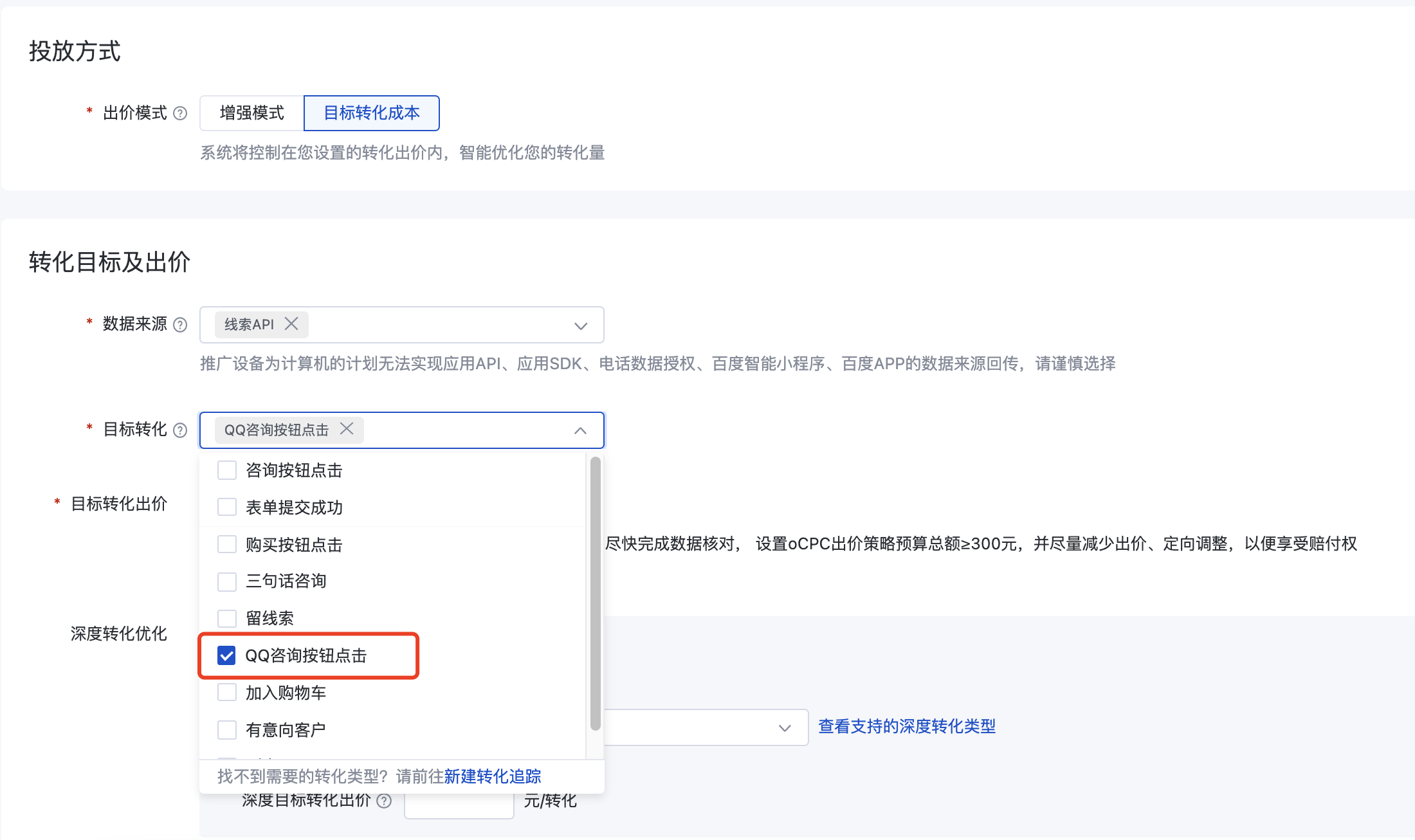The height and width of the screenshot is (840, 1415).
Task: Click help icon beside 数据来源 label
Action: pos(181,325)
